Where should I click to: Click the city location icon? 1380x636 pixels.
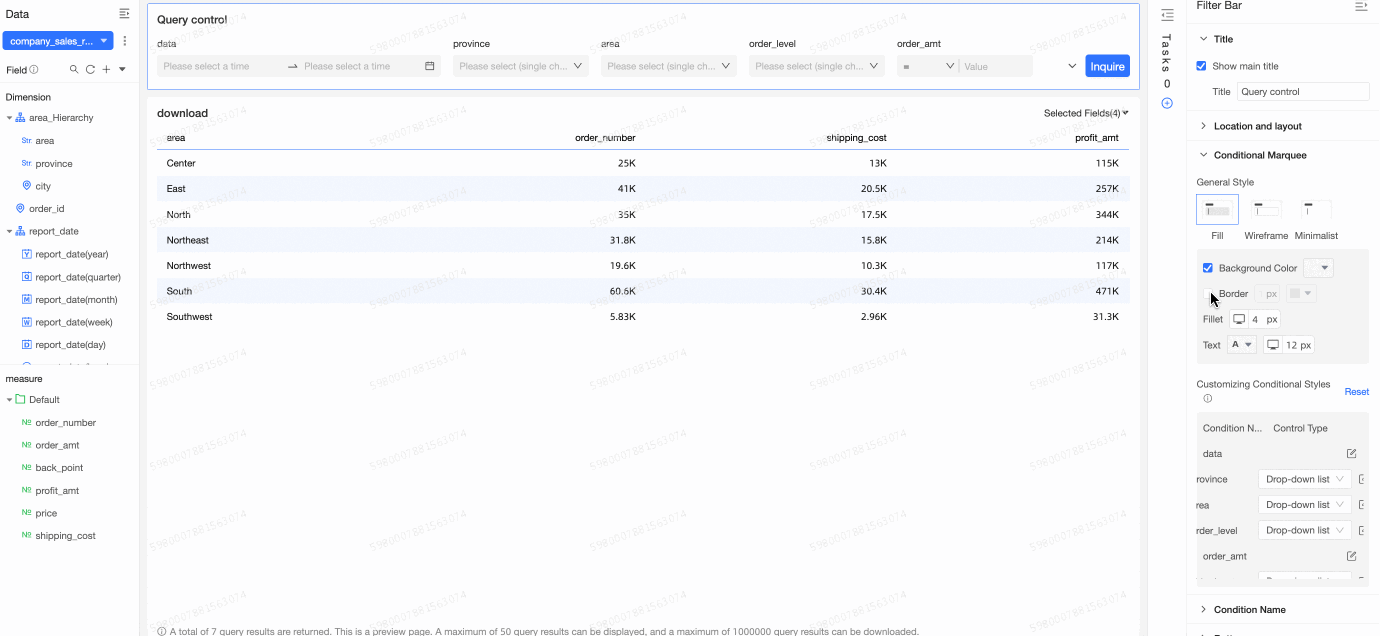coord(26,186)
